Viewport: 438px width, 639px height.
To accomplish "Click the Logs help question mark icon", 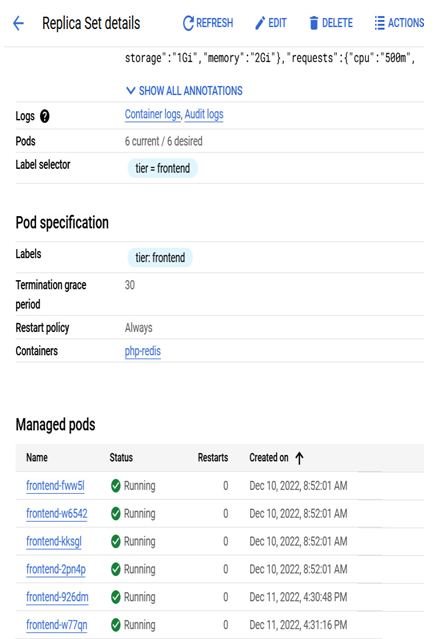I will coord(44,117).
